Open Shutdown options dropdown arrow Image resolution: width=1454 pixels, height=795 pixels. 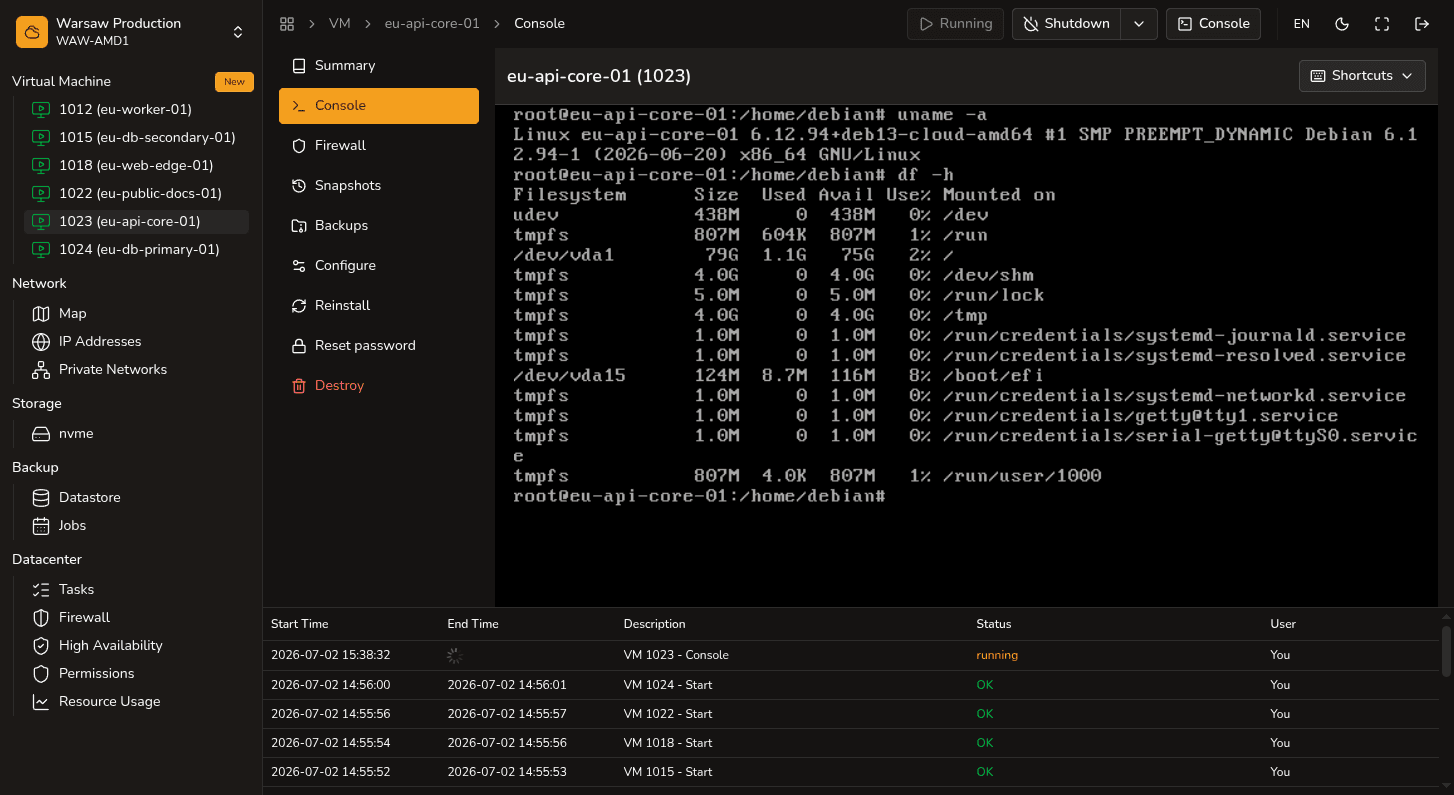1139,23
